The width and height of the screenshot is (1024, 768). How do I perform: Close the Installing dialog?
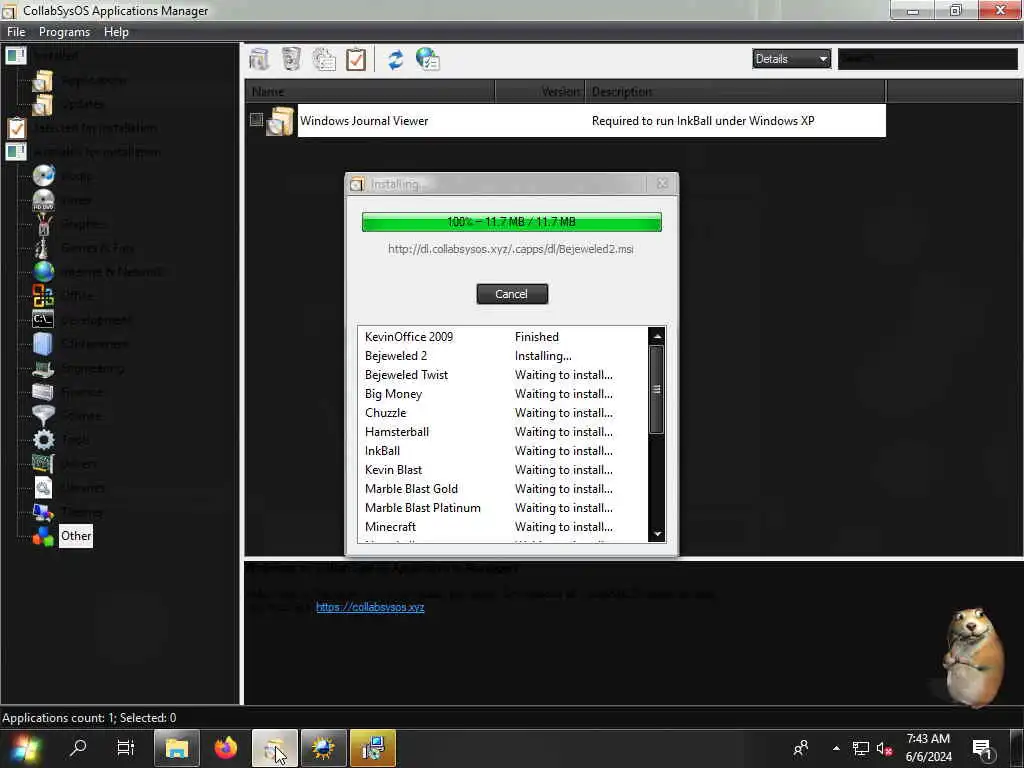pyautogui.click(x=662, y=184)
